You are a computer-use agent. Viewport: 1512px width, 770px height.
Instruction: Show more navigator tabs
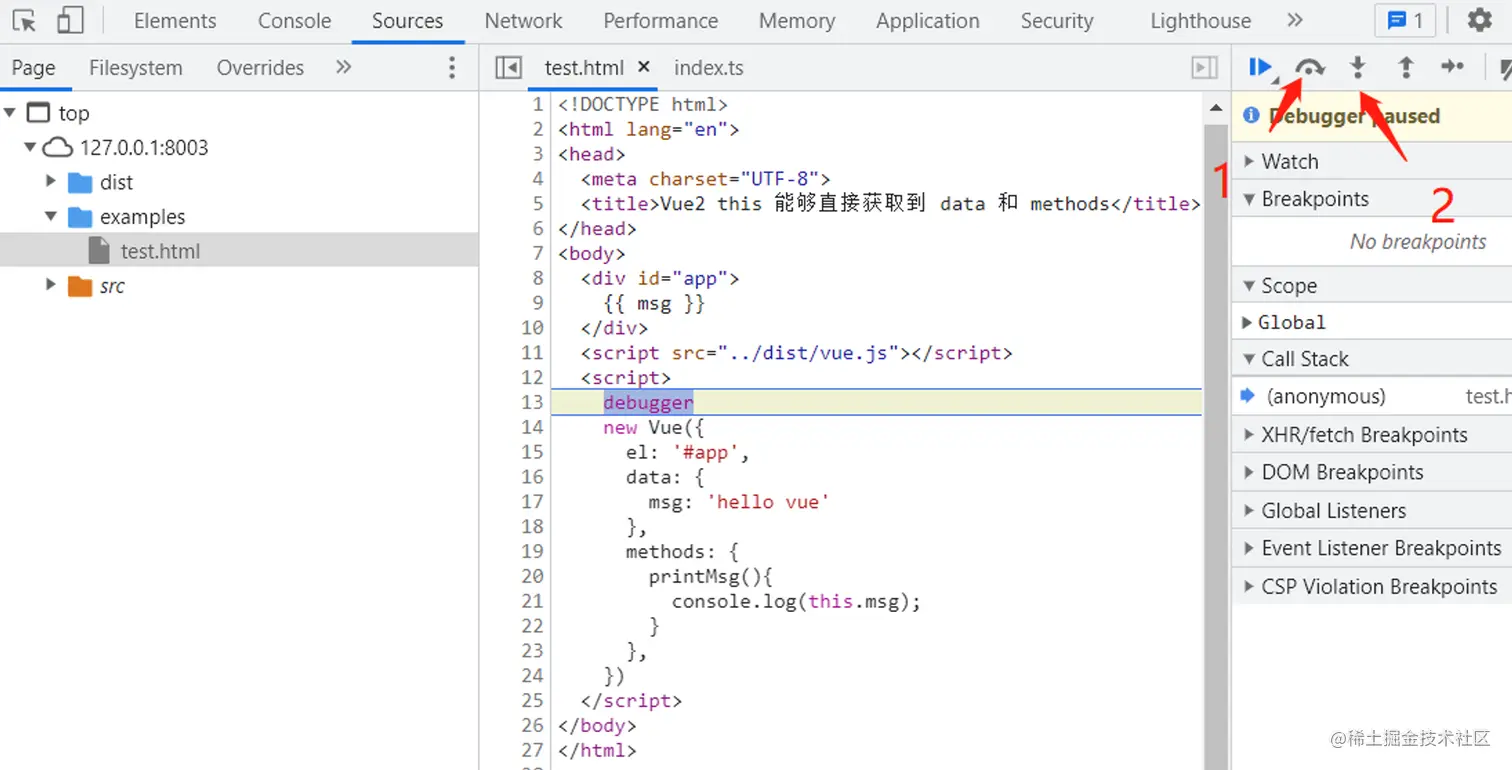(343, 67)
